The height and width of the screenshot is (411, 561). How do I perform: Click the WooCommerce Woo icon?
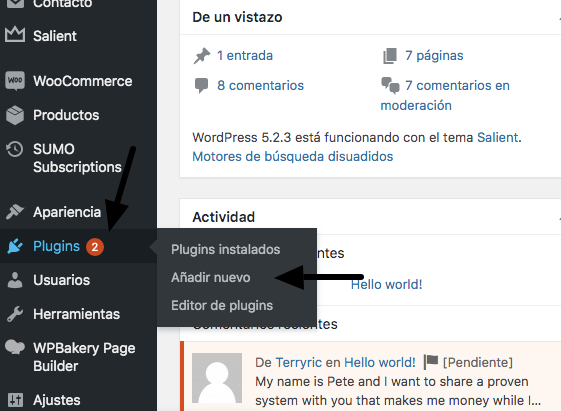coord(15,80)
